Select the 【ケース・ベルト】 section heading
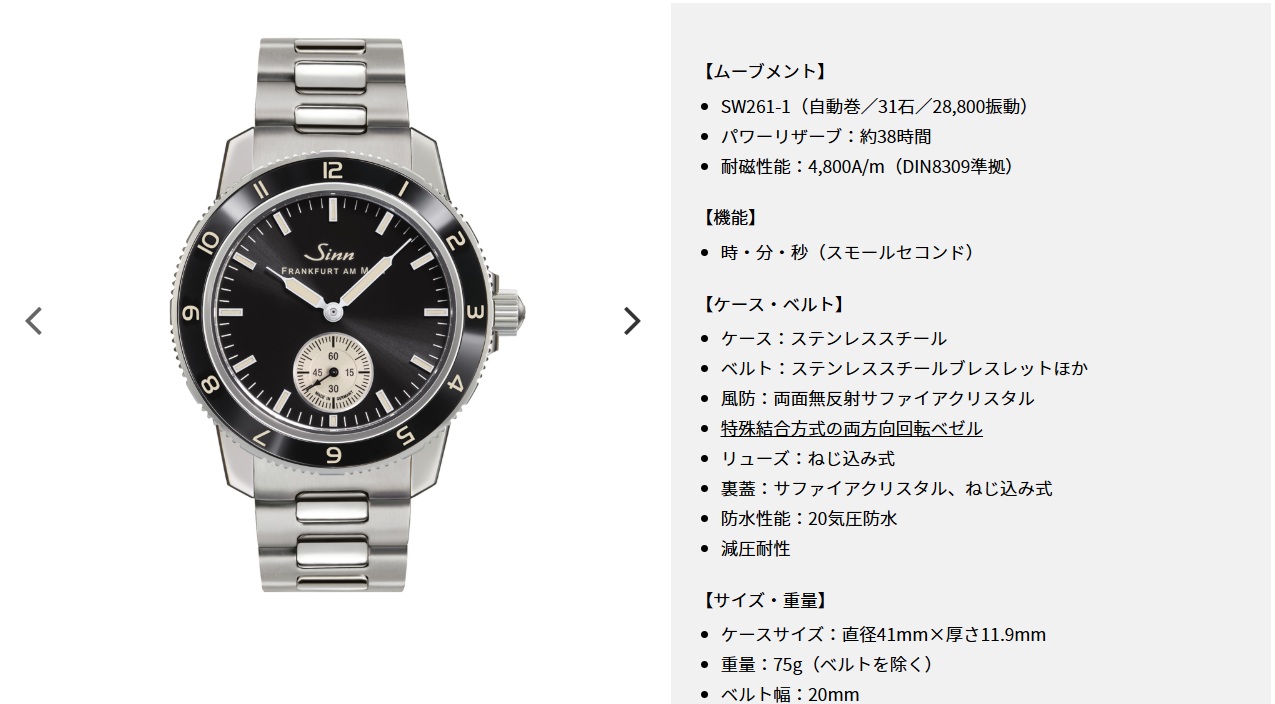Image resolution: width=1275 pixels, height=704 pixels. tap(771, 304)
